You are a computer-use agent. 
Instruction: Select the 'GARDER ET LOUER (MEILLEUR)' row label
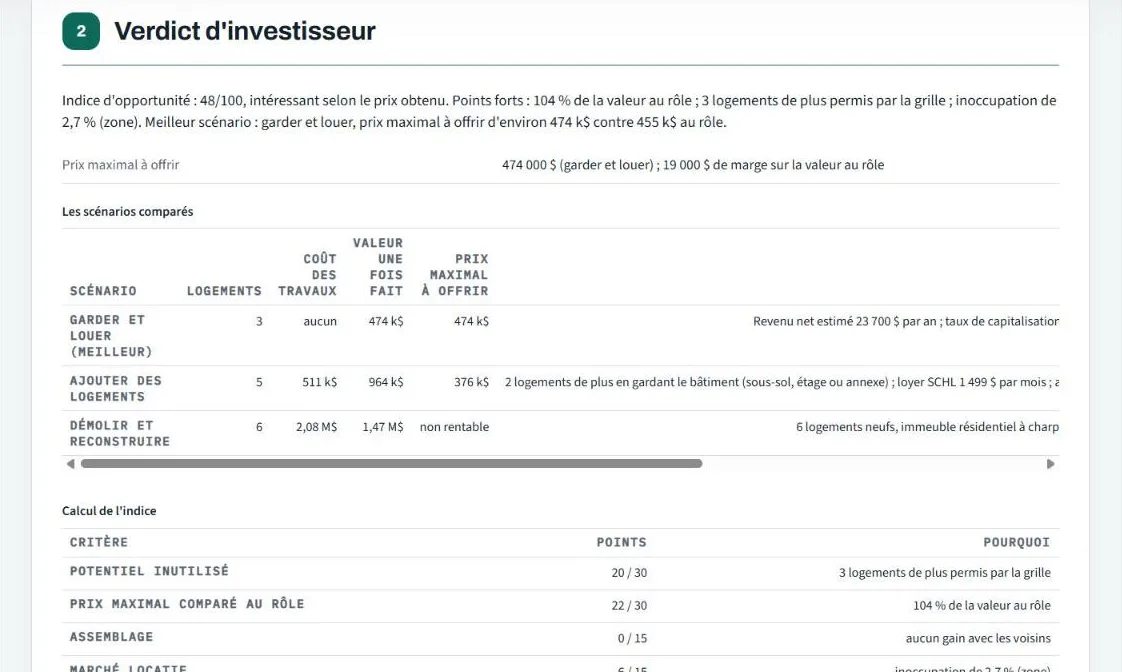pyautogui.click(x=111, y=336)
